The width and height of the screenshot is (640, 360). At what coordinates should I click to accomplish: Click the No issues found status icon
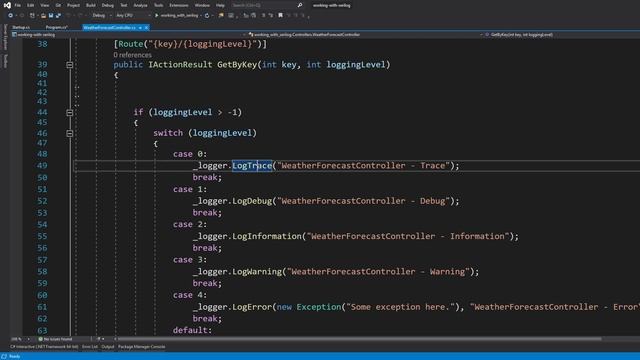click(40, 339)
